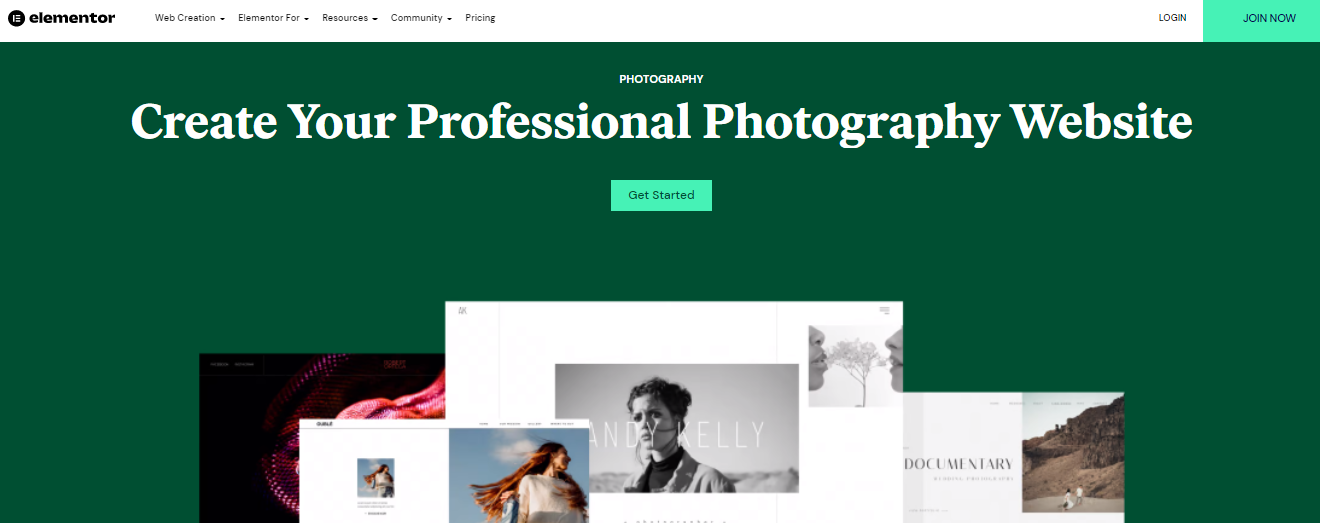
Task: Click the Get Started button
Action: tap(661, 195)
